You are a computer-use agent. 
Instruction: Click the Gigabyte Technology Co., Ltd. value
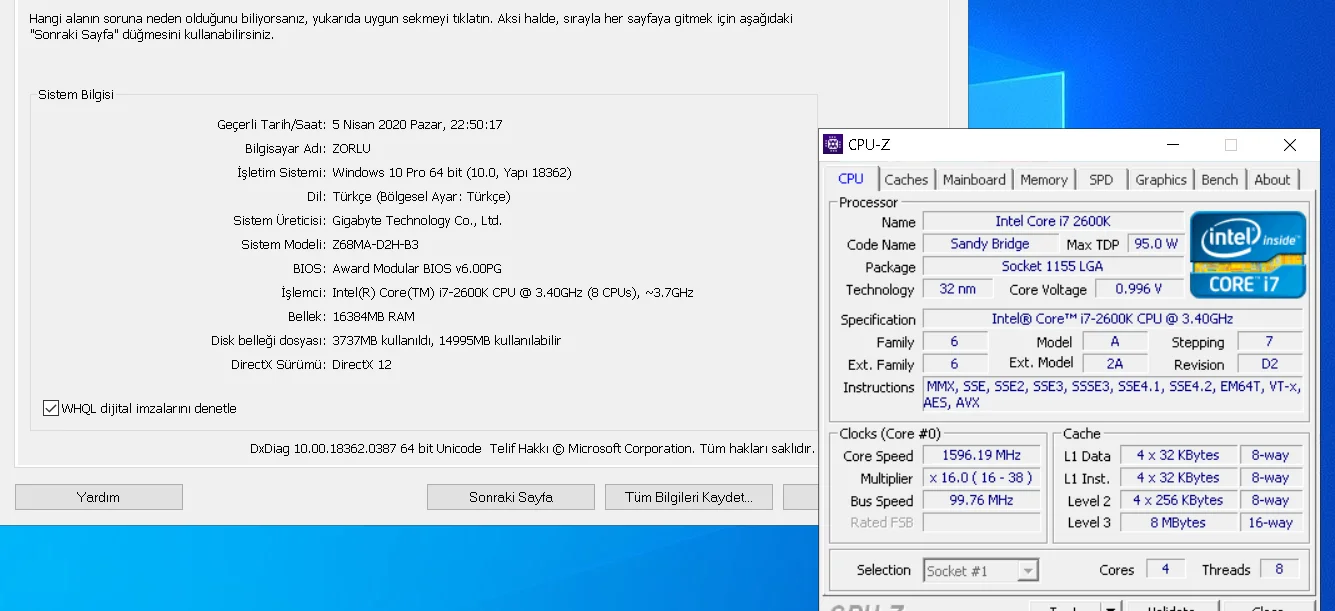click(417, 221)
